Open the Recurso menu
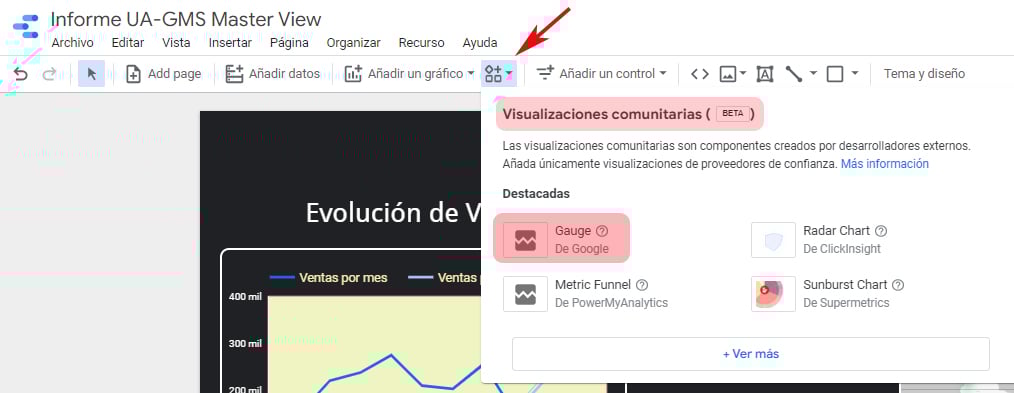The width and height of the screenshot is (1014, 393). pos(422,43)
